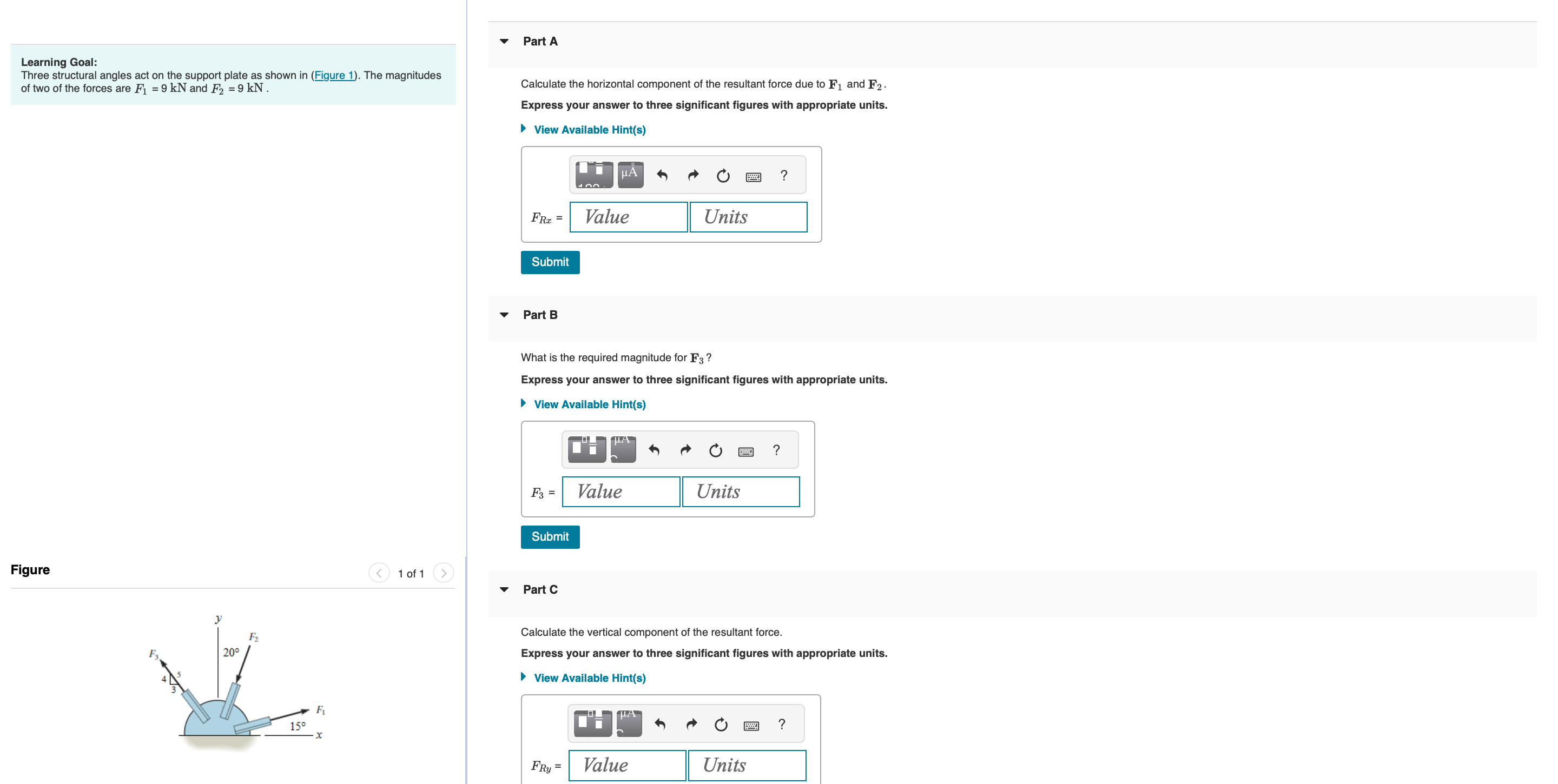Click the reset icon in Part C toolbar
The width and height of the screenshot is (1558, 784).
pos(721,724)
